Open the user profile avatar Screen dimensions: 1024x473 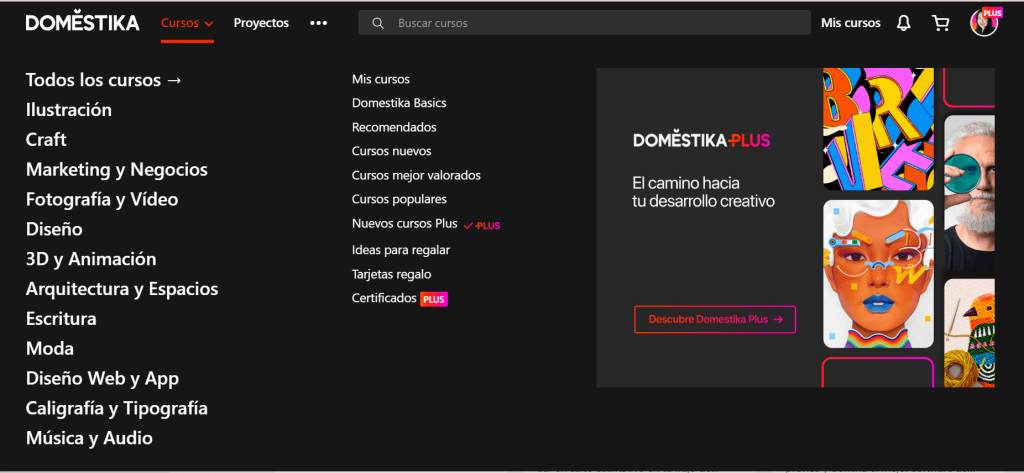coord(984,23)
